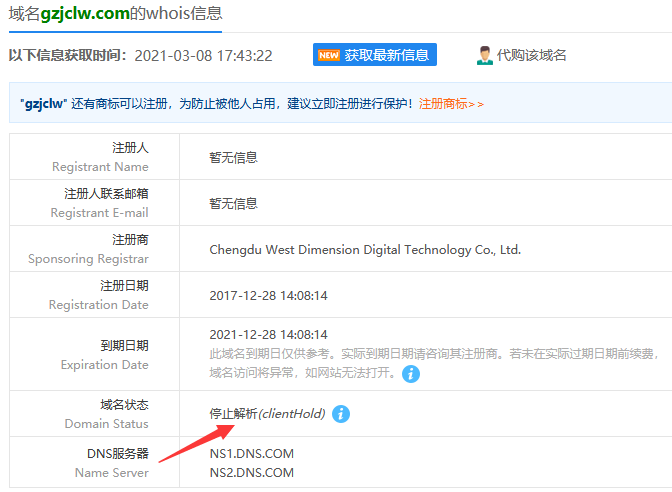Click the 停止解析(clientHold) status text
This screenshot has height=492, width=672.
click(x=267, y=413)
